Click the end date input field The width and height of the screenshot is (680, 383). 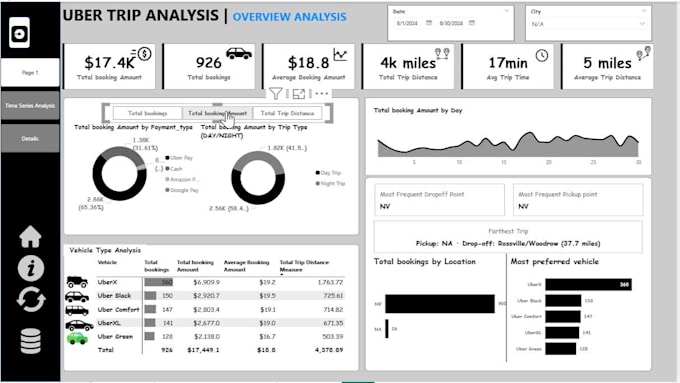coord(451,23)
